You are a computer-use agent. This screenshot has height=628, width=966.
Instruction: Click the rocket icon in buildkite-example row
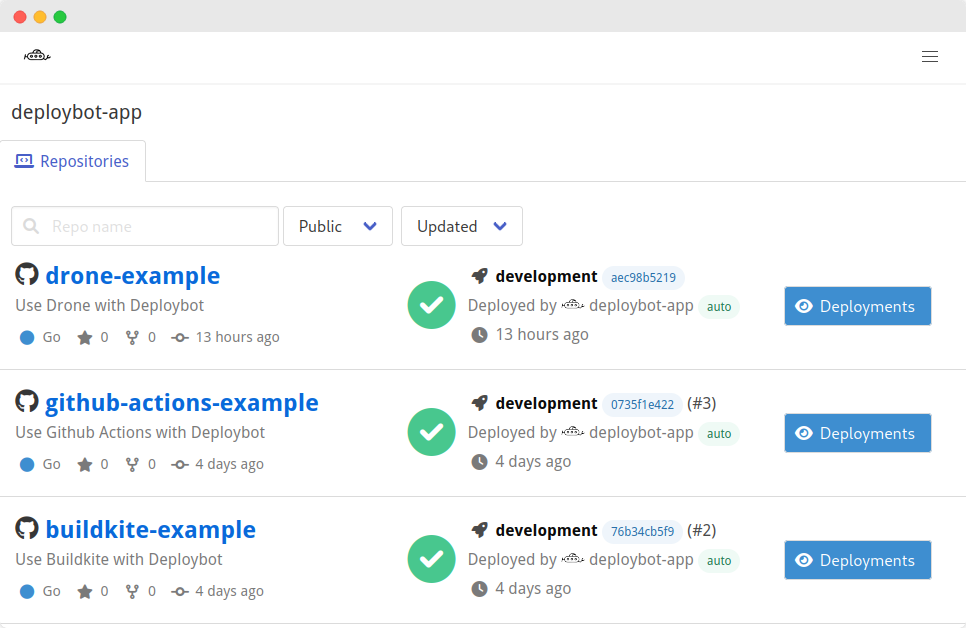(479, 530)
